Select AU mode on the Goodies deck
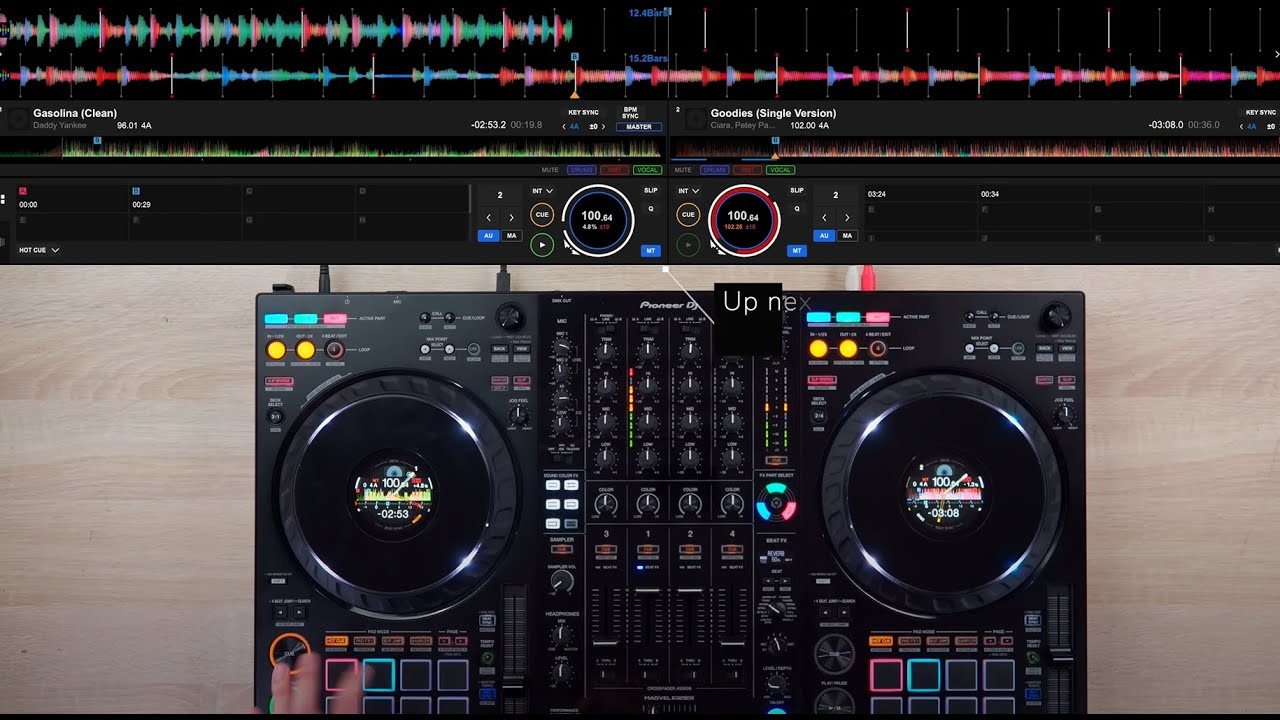This screenshot has width=1280, height=720. tap(825, 236)
